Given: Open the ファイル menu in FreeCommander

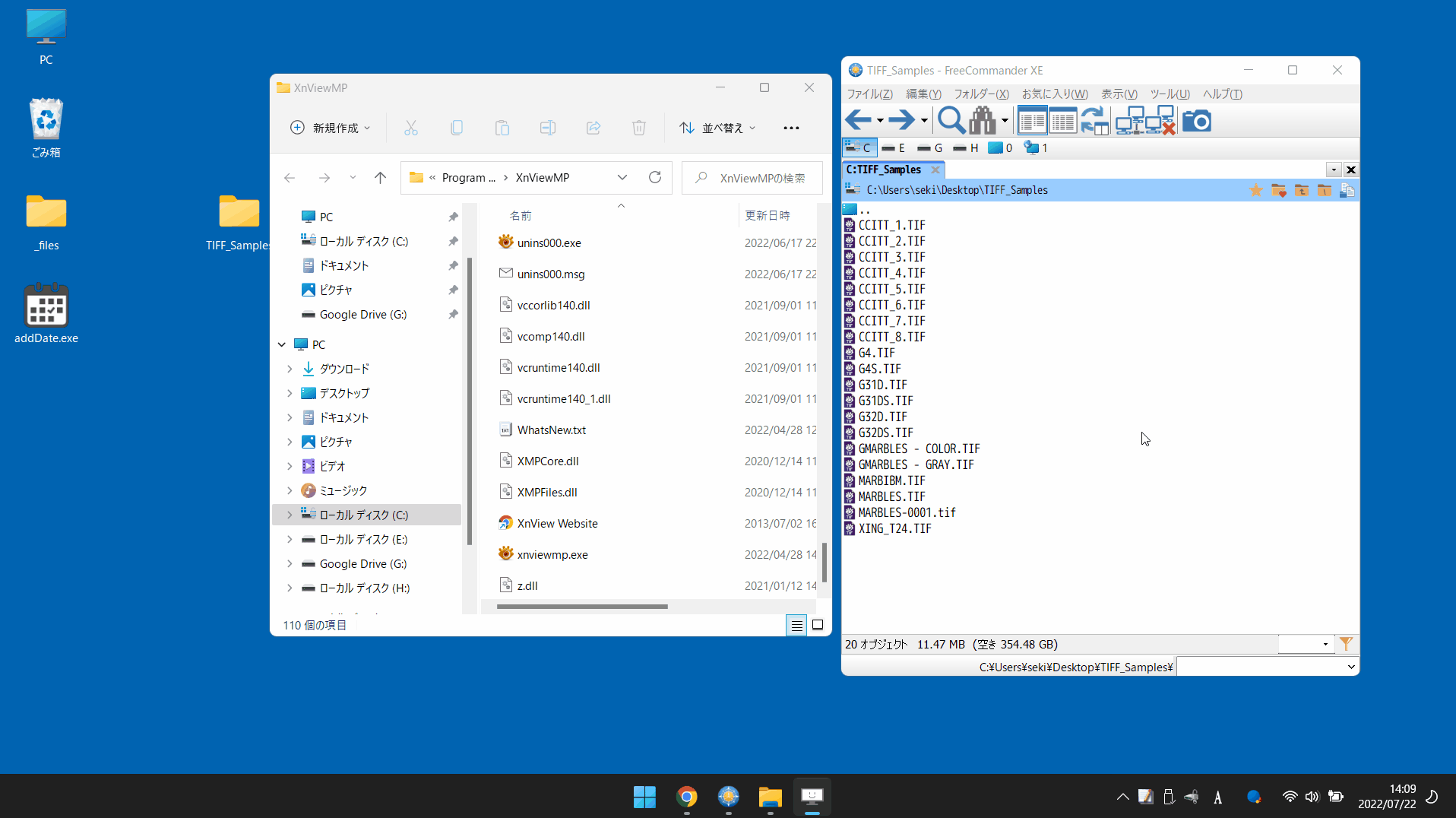Looking at the screenshot, I should (869, 94).
